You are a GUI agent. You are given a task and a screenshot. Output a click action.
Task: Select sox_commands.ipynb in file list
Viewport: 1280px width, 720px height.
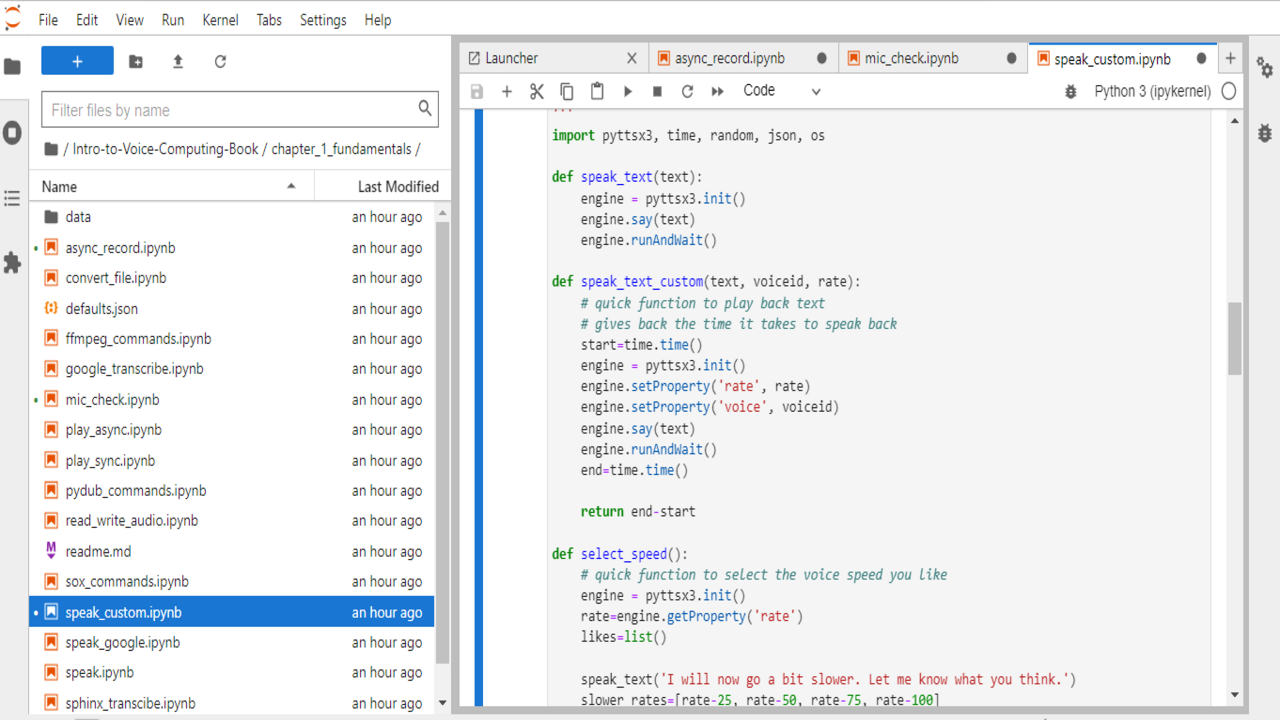tap(232, 582)
